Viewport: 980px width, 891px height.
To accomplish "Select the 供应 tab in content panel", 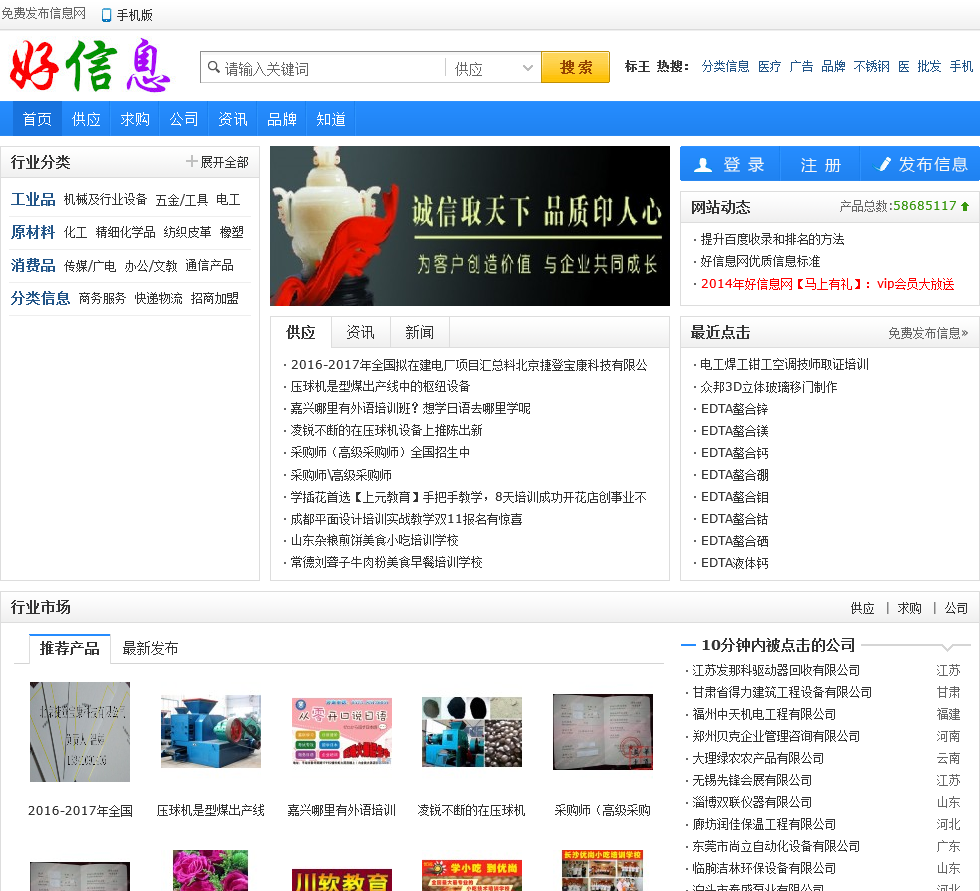I will pyautogui.click(x=301, y=332).
